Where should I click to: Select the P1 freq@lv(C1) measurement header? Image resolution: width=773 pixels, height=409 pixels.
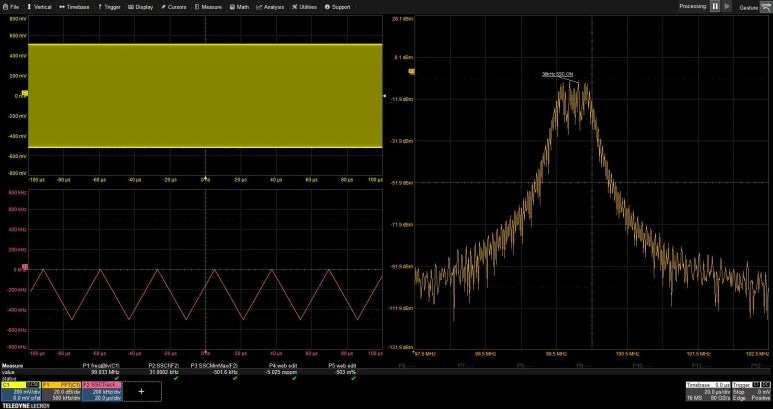coord(101,366)
